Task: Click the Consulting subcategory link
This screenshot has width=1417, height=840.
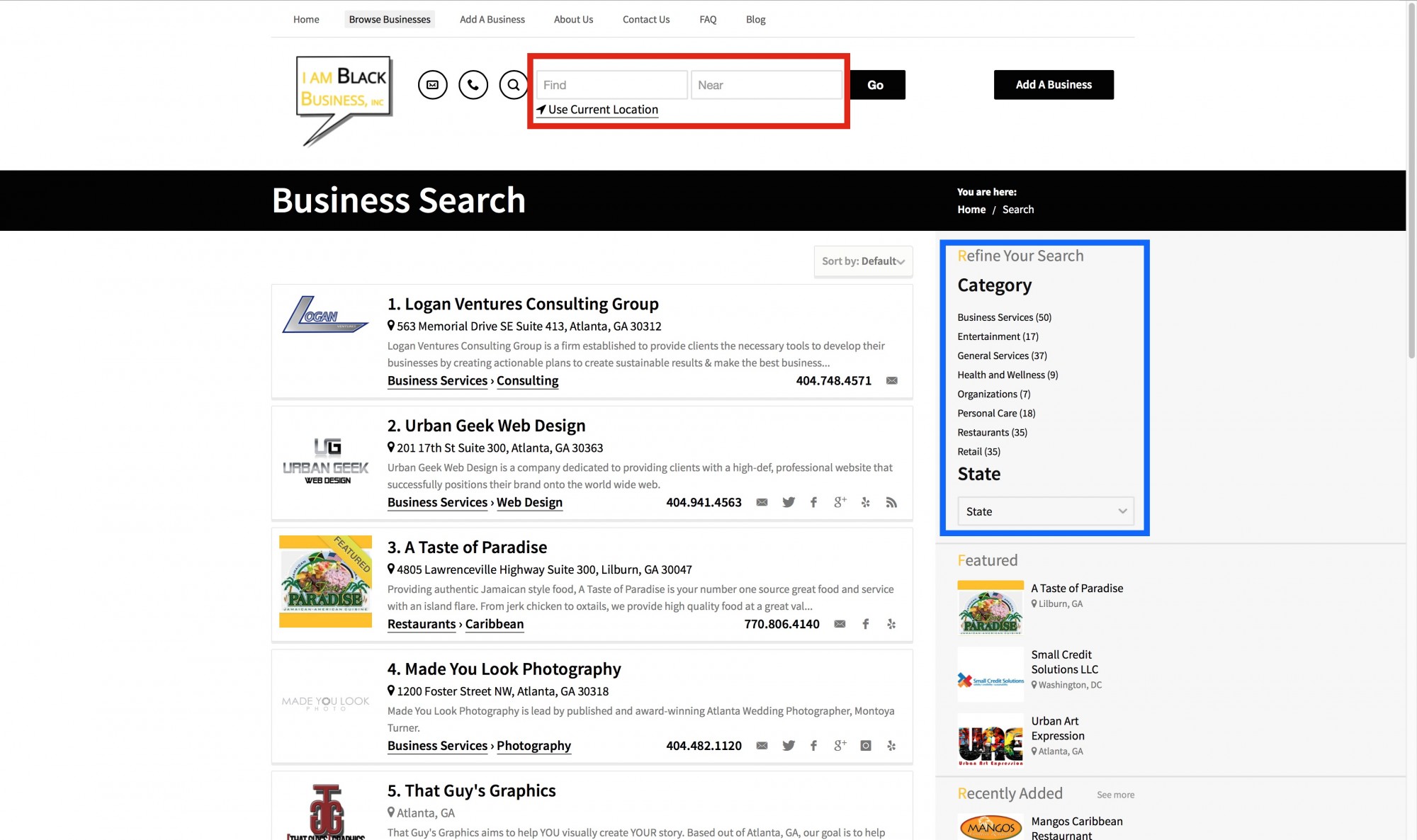Action: click(527, 381)
